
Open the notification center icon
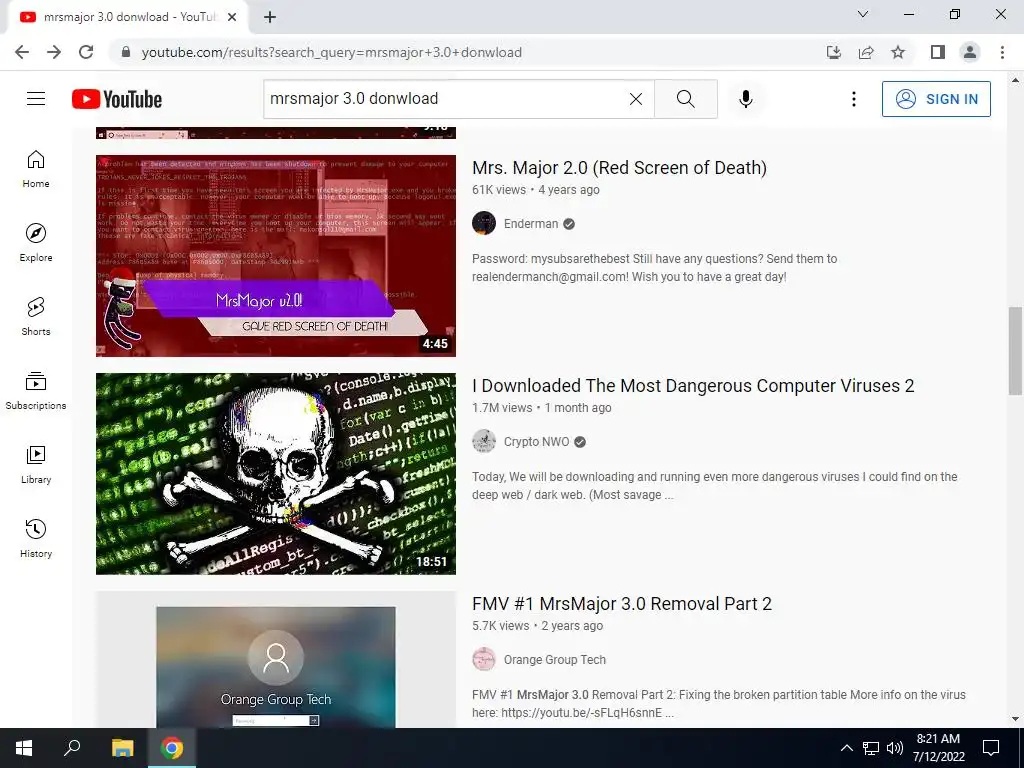(x=991, y=748)
